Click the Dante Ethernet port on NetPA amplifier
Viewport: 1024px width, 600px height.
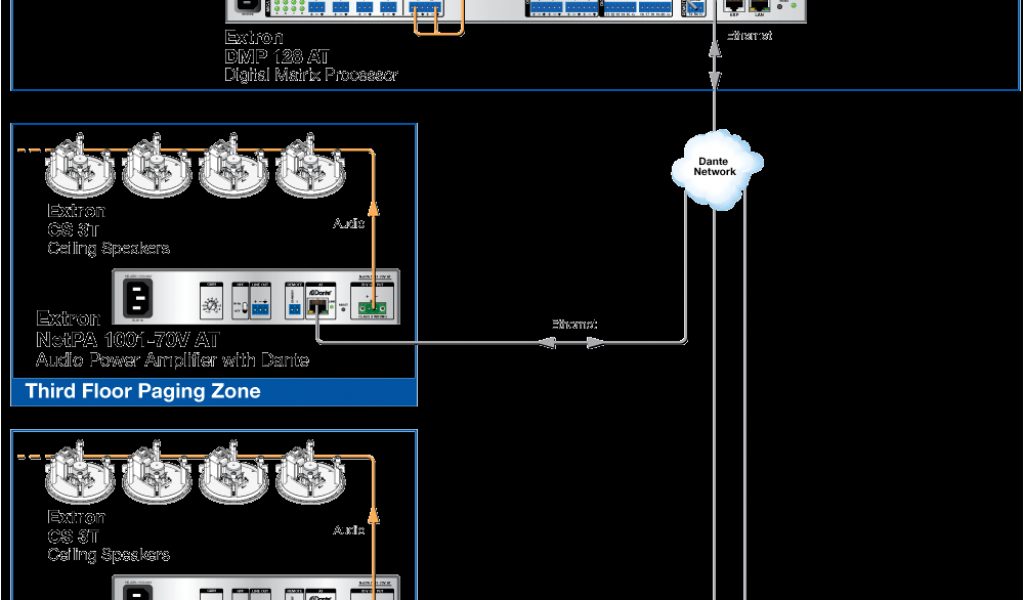pyautogui.click(x=317, y=305)
